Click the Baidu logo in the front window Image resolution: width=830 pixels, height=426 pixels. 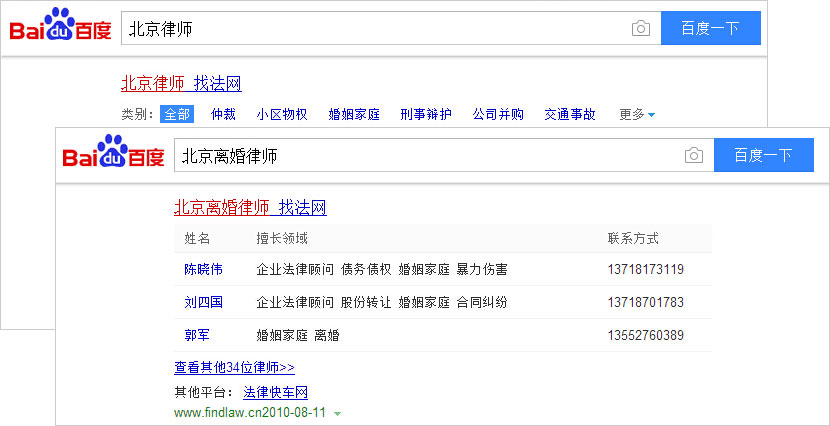(114, 151)
